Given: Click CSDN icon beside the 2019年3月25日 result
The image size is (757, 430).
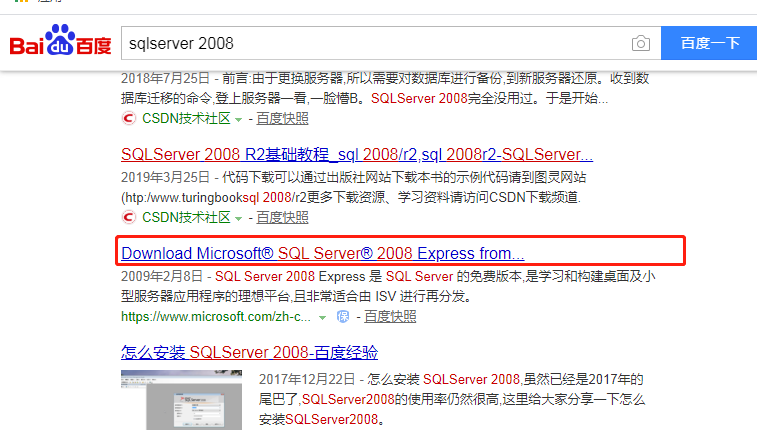Looking at the screenshot, I should click(128, 217).
